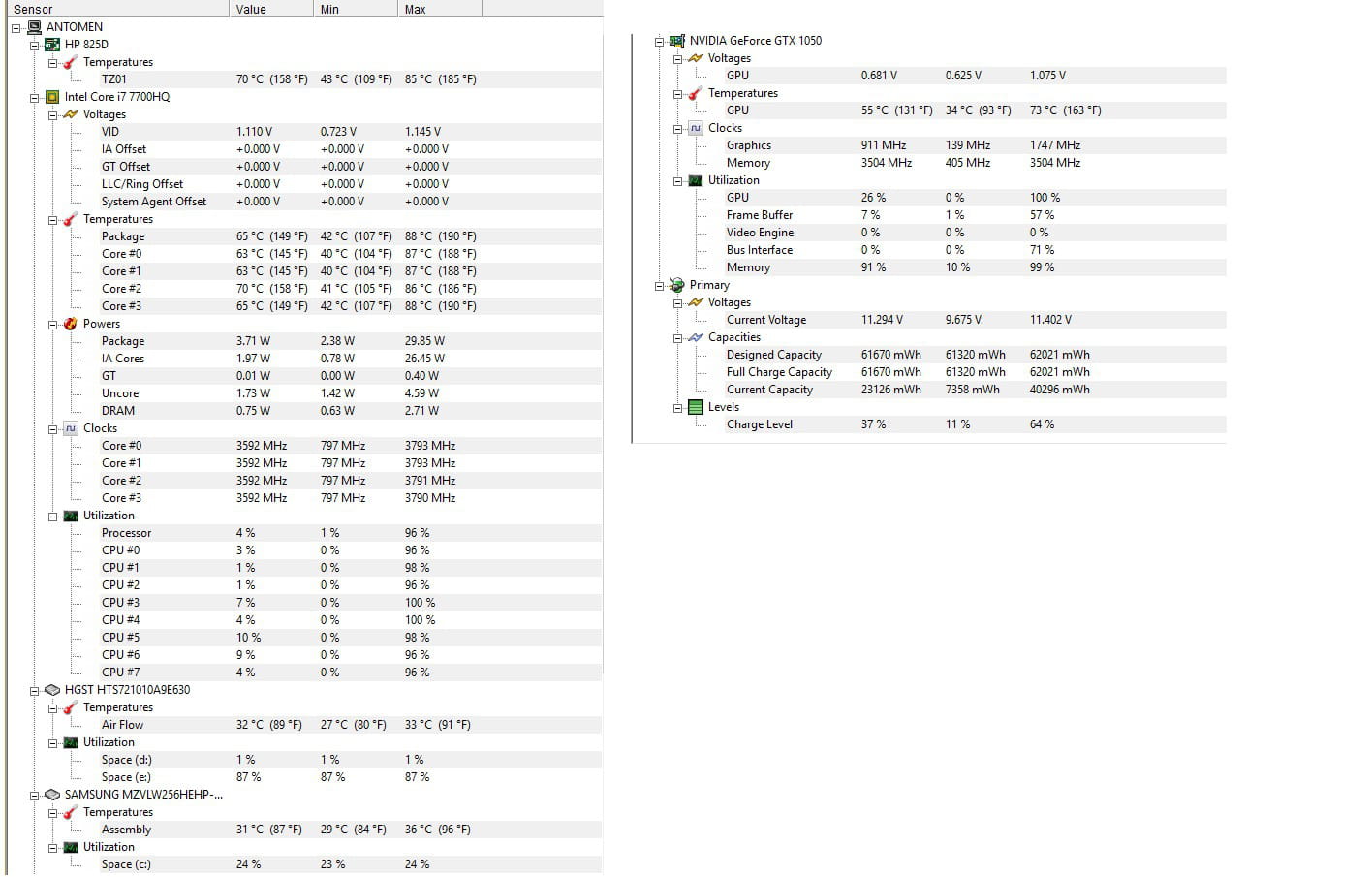Select the Charge Level row
The image size is (1372, 877).
(x=760, y=424)
